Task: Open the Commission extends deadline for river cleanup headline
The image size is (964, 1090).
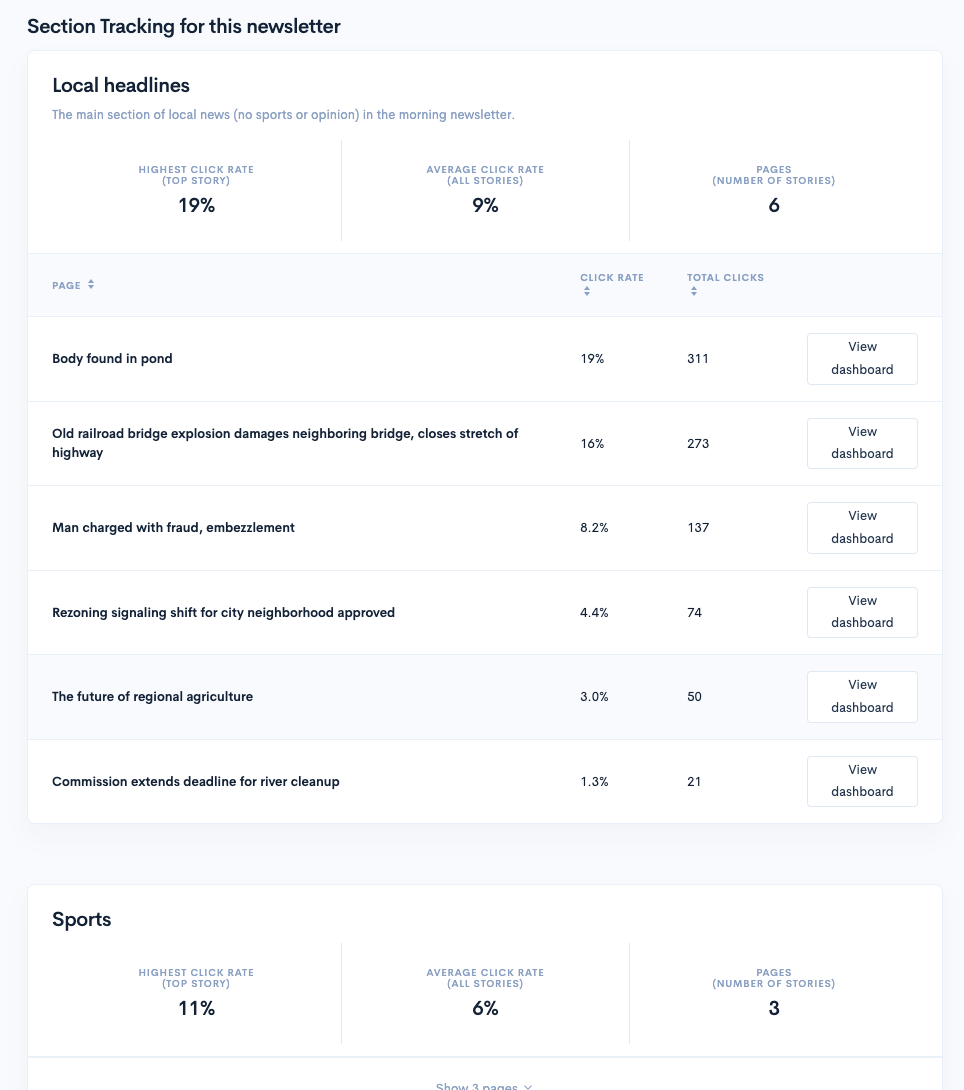Action: point(195,781)
